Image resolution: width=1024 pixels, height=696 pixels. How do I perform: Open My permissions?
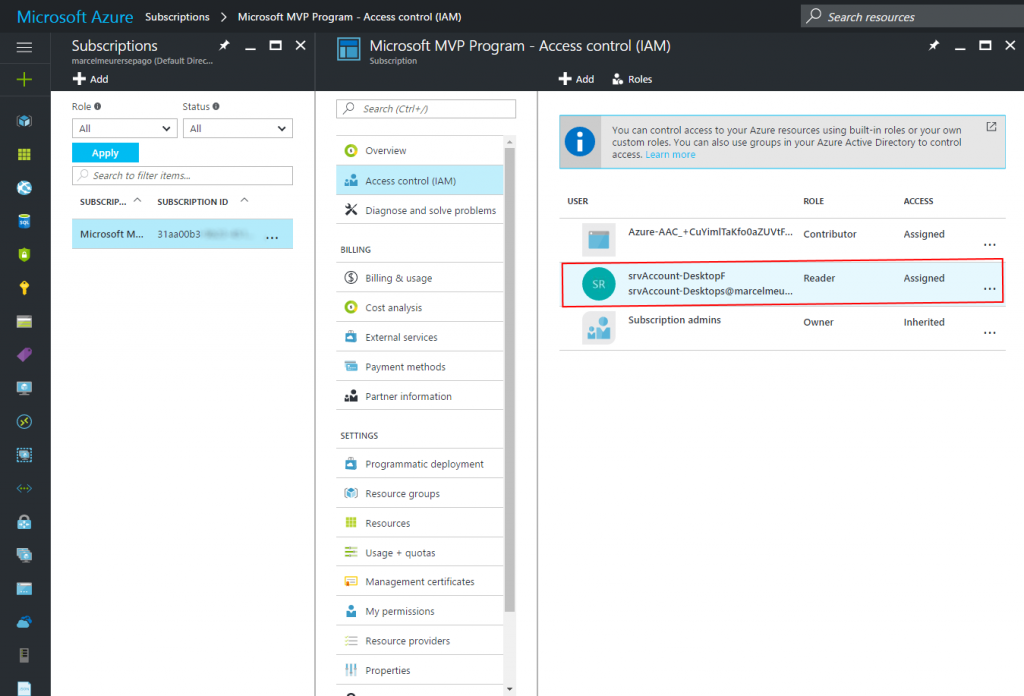point(419,611)
